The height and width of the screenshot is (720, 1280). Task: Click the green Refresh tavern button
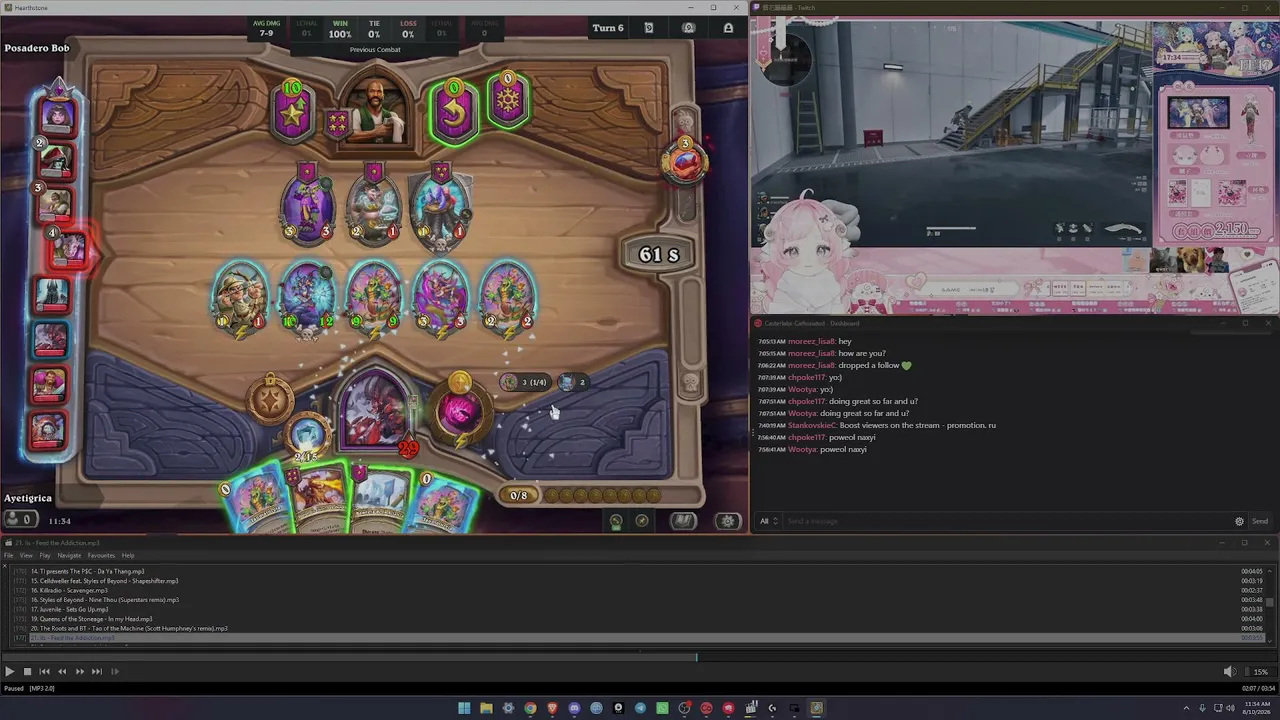click(x=453, y=110)
